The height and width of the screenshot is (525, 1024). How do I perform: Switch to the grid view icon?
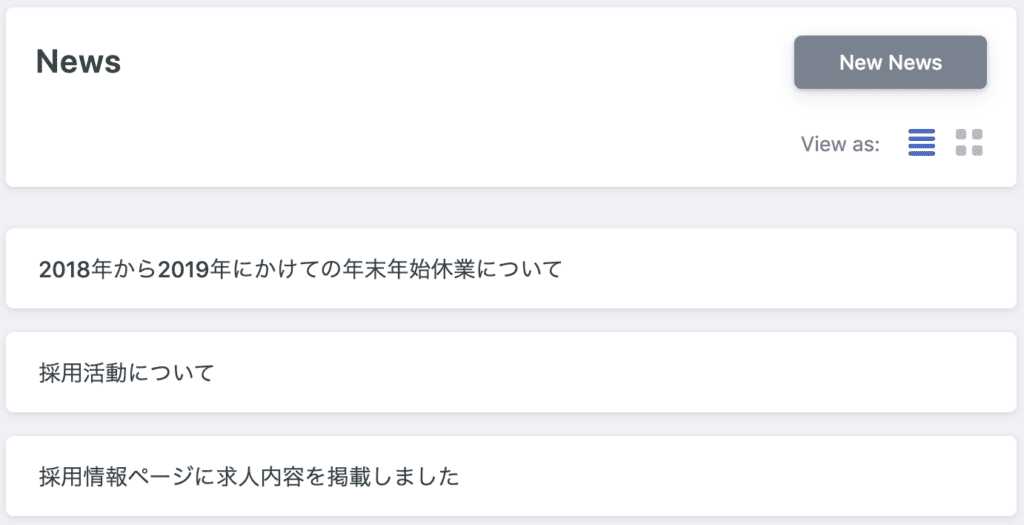point(969,143)
